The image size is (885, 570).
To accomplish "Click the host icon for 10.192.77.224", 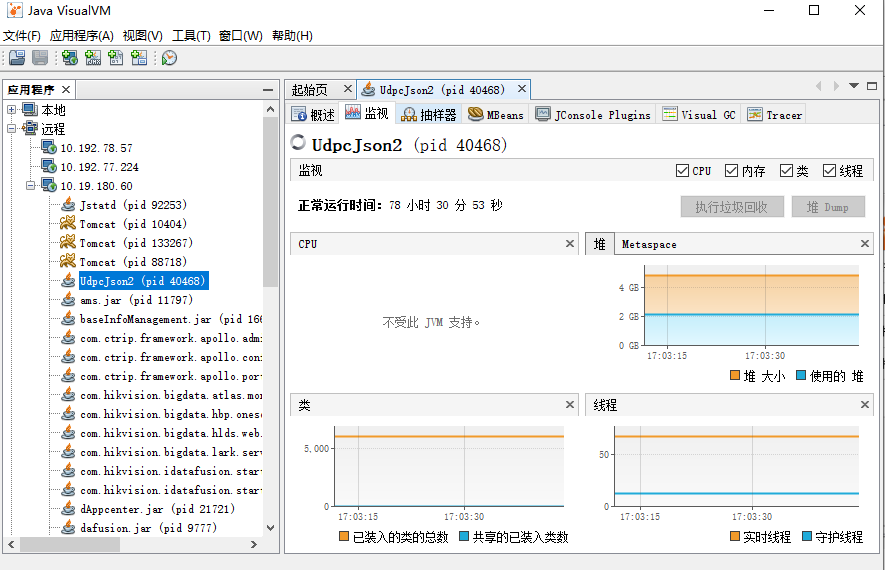I will coord(49,166).
